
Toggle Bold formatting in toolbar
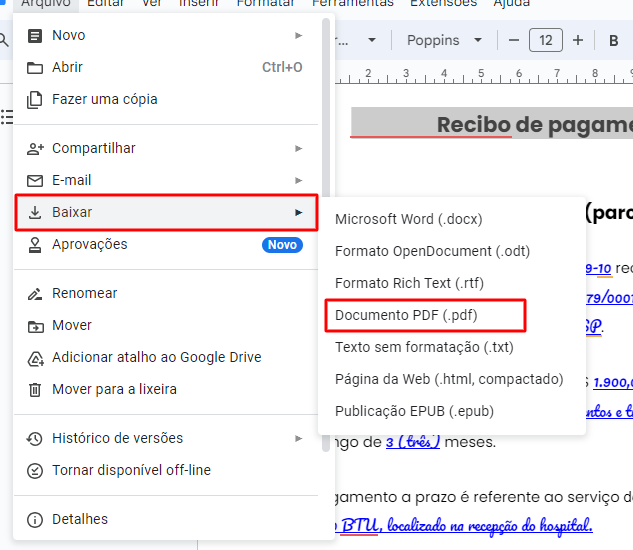(614, 40)
